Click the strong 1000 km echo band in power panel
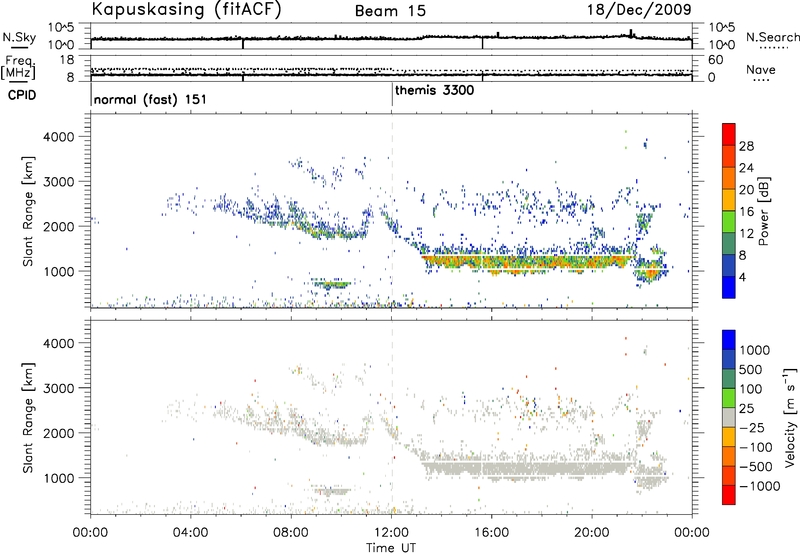 (x=528, y=263)
